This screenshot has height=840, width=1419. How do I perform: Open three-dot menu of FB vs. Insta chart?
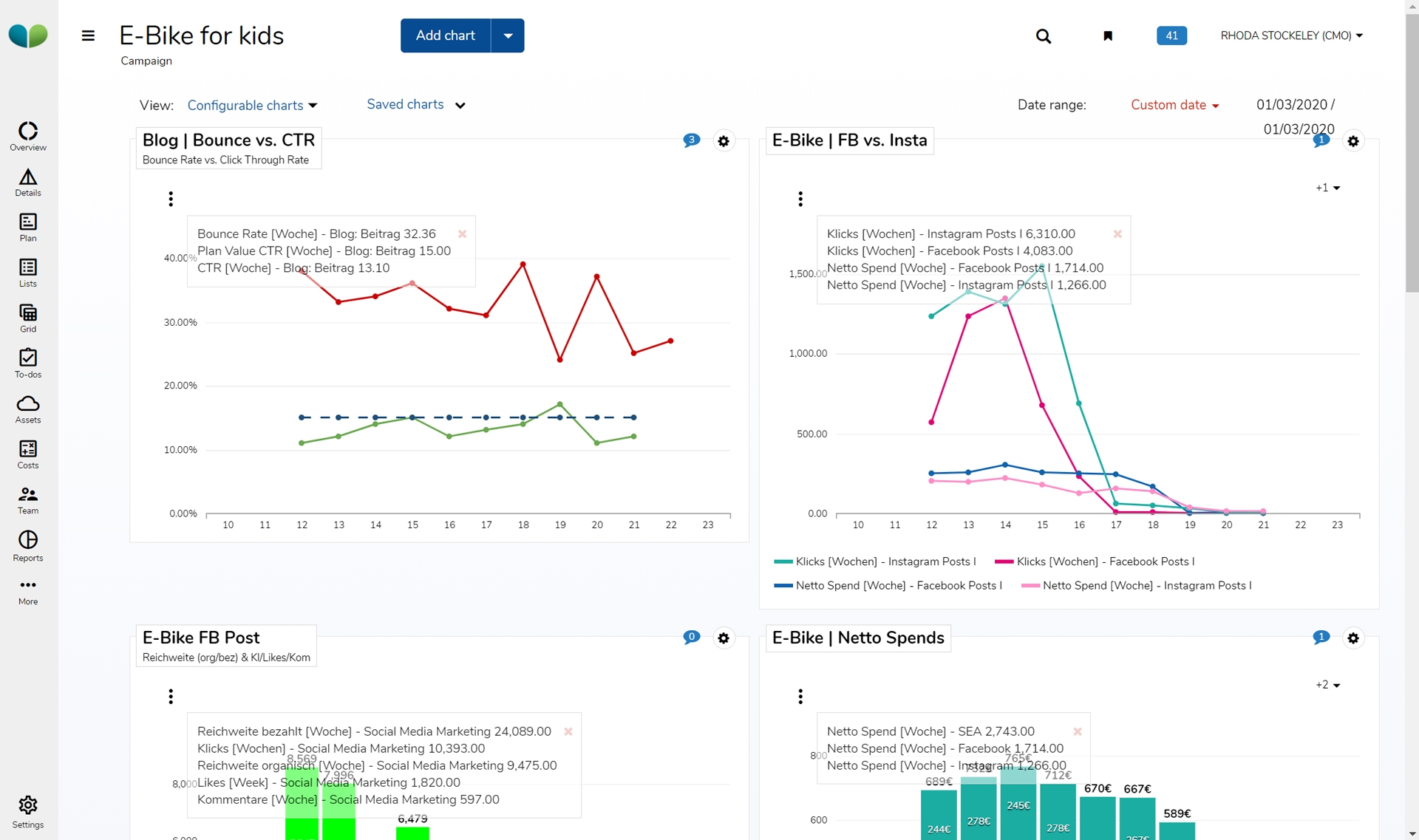tap(800, 199)
